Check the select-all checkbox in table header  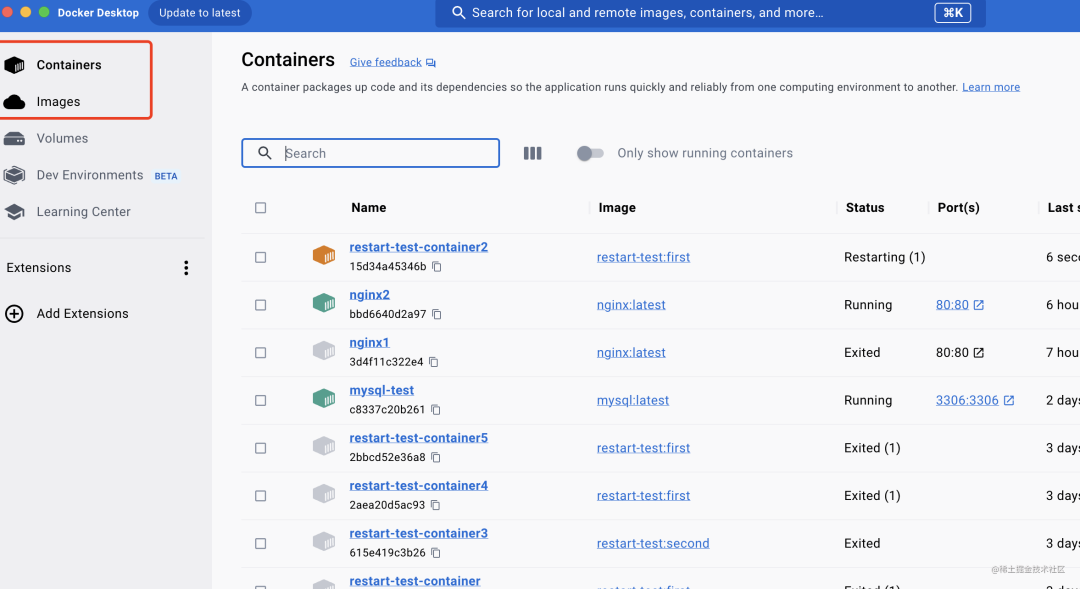(x=260, y=207)
